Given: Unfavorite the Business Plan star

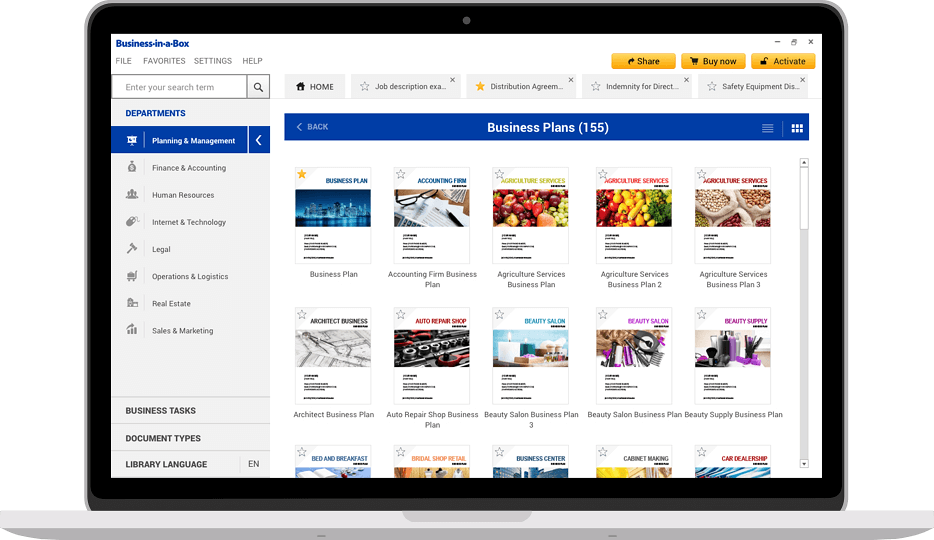Looking at the screenshot, I should tap(302, 174).
